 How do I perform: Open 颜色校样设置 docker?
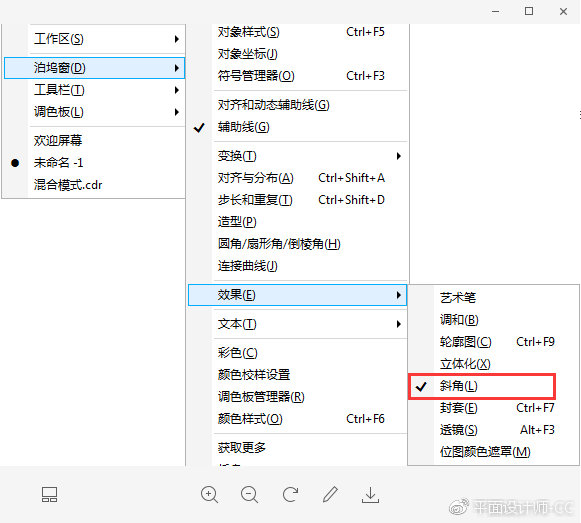[298, 375]
